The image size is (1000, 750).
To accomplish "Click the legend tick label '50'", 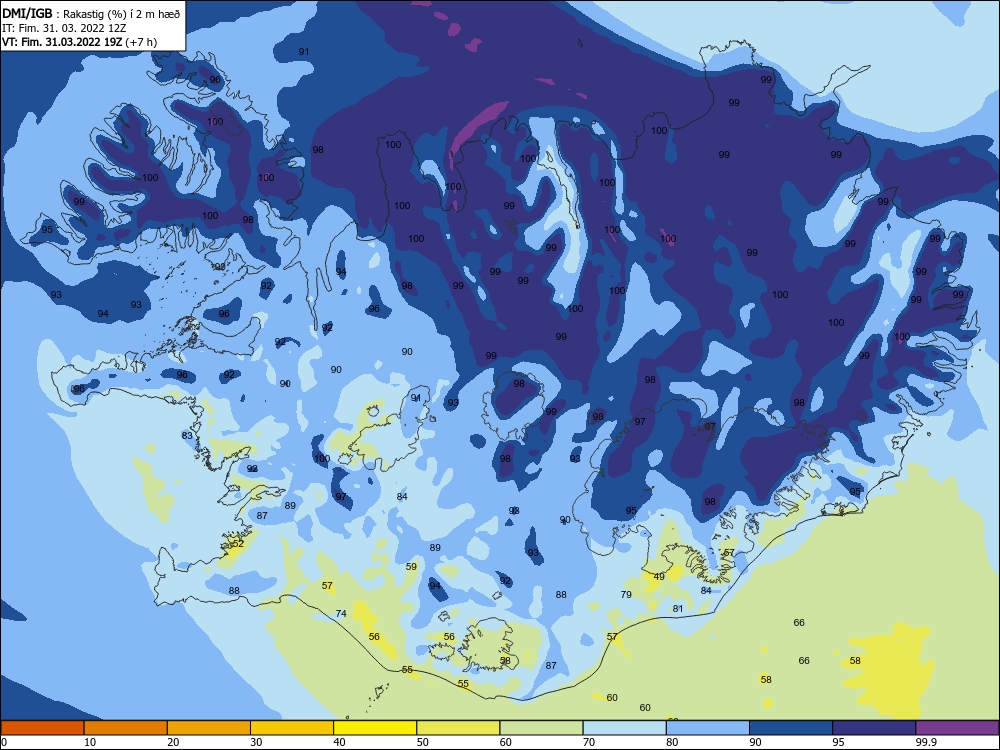I will pyautogui.click(x=423, y=742).
